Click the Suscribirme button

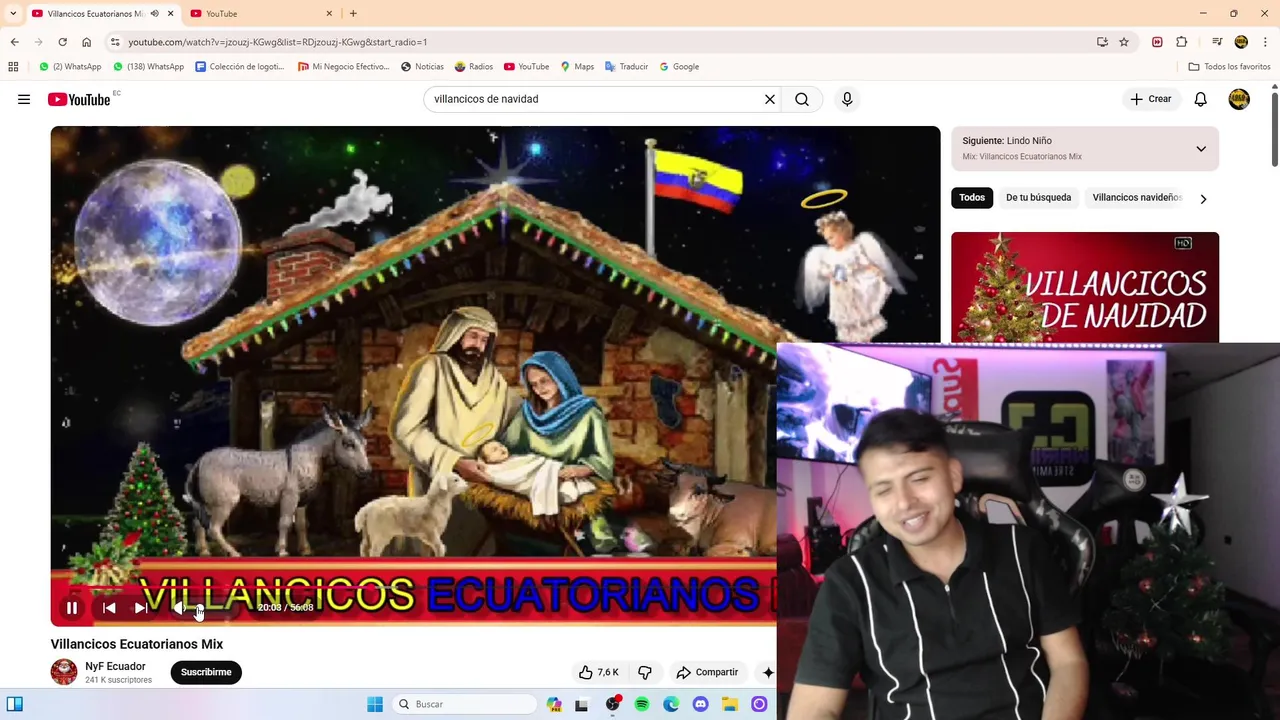pyautogui.click(x=206, y=672)
